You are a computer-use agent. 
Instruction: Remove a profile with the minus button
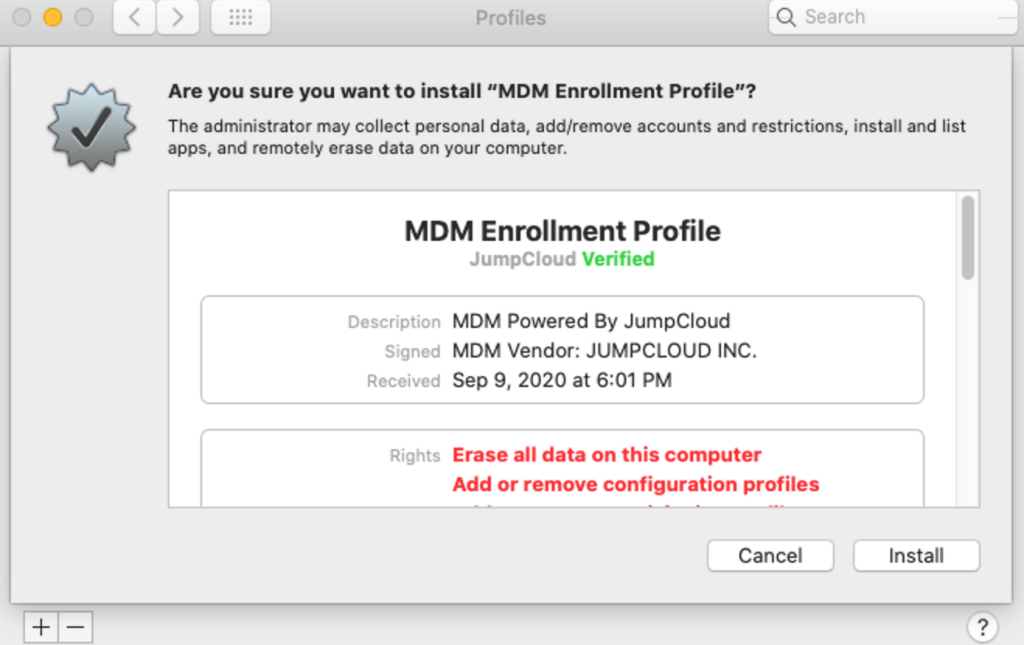76,627
